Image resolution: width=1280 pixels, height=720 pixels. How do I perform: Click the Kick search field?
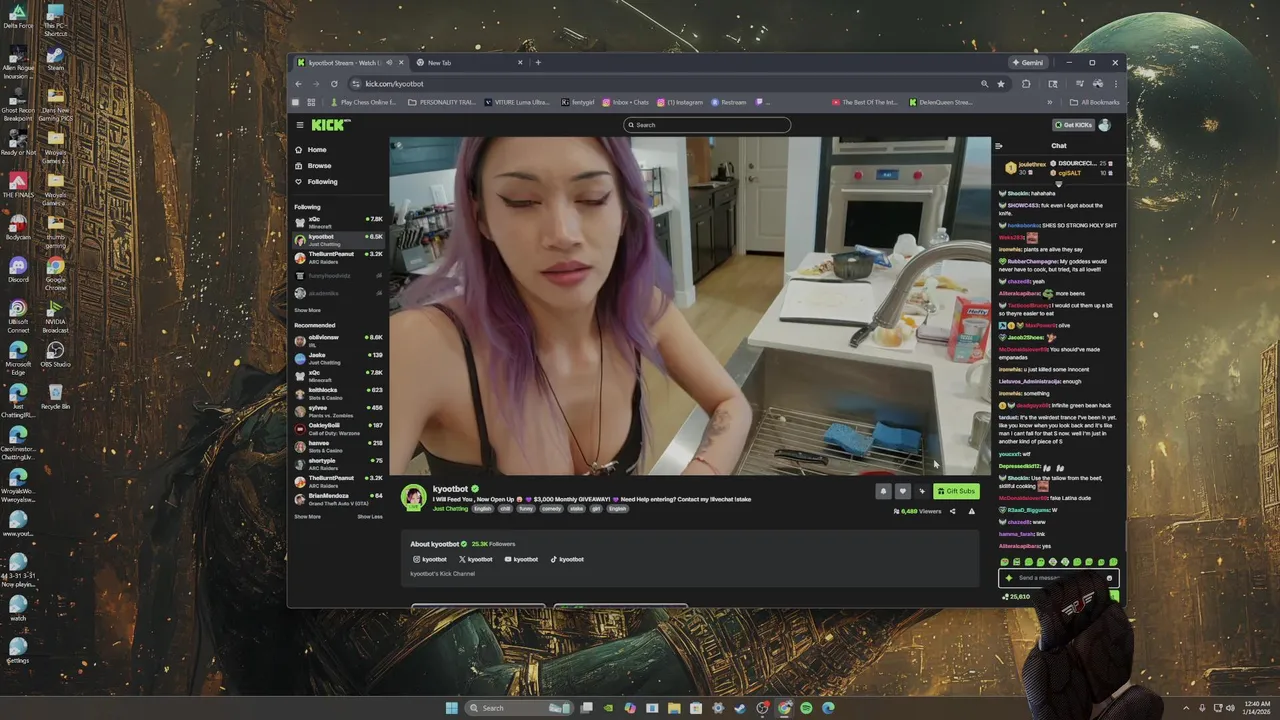click(707, 125)
